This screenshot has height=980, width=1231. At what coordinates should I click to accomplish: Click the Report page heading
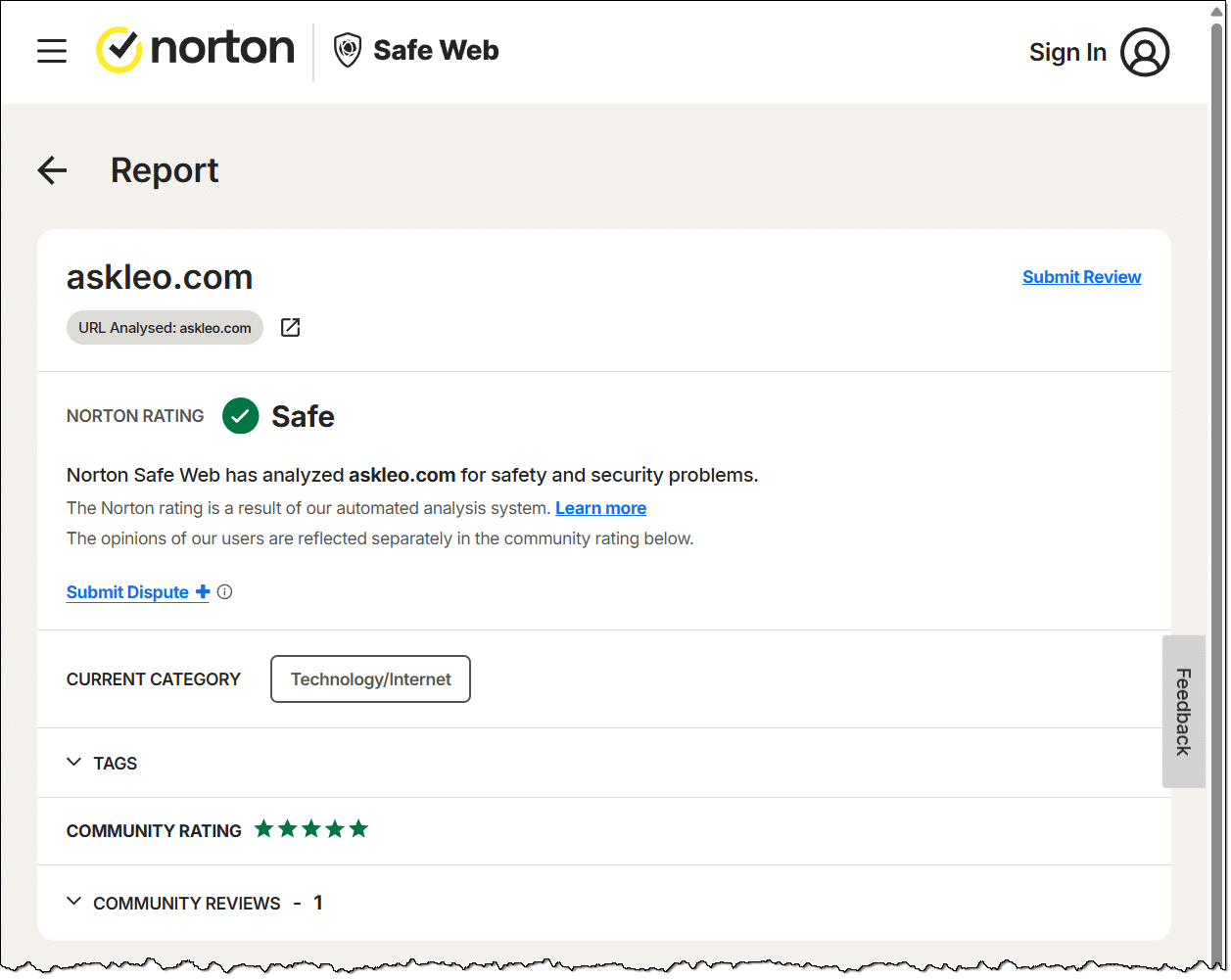[165, 170]
